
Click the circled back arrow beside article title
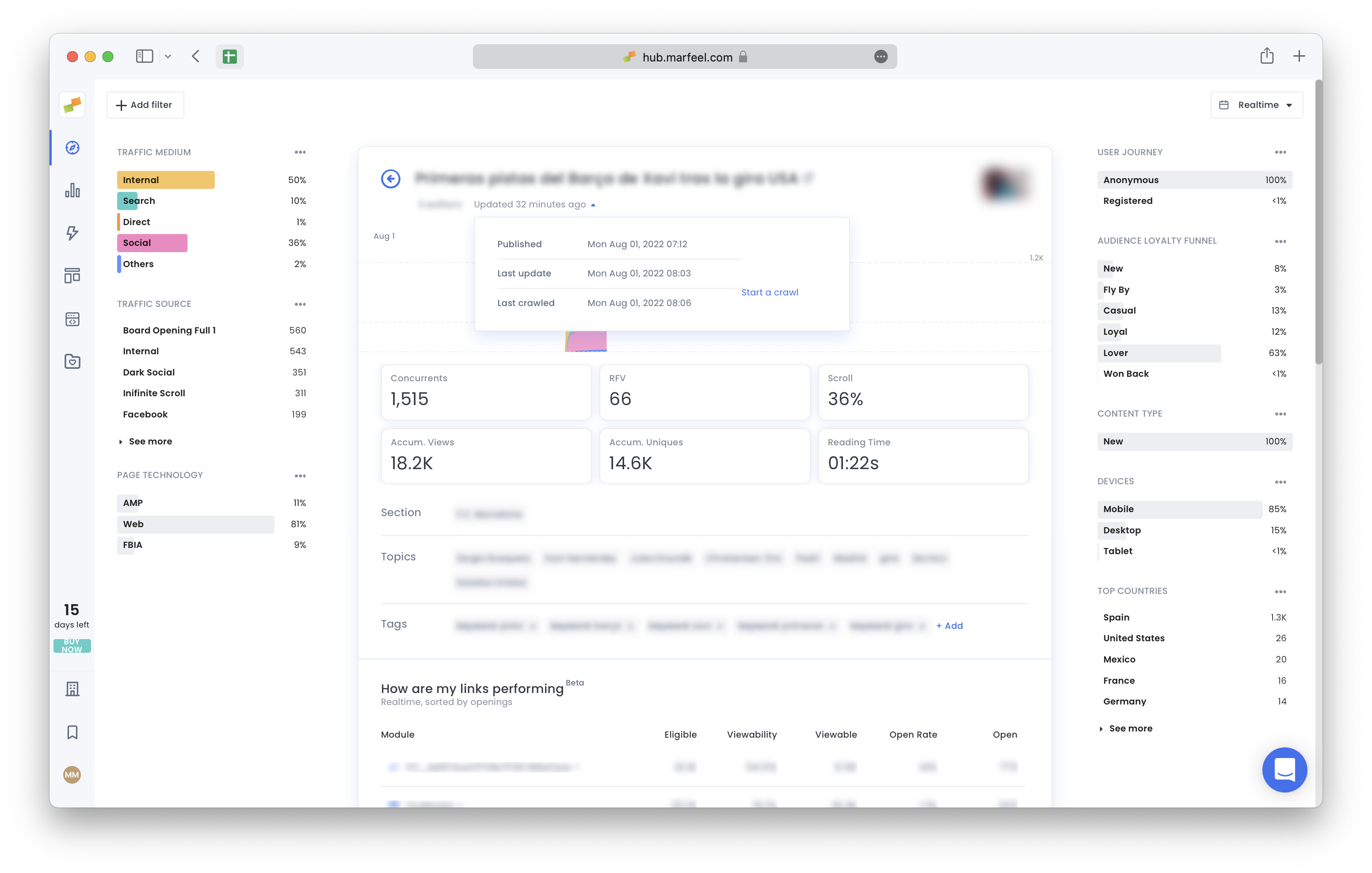[391, 179]
